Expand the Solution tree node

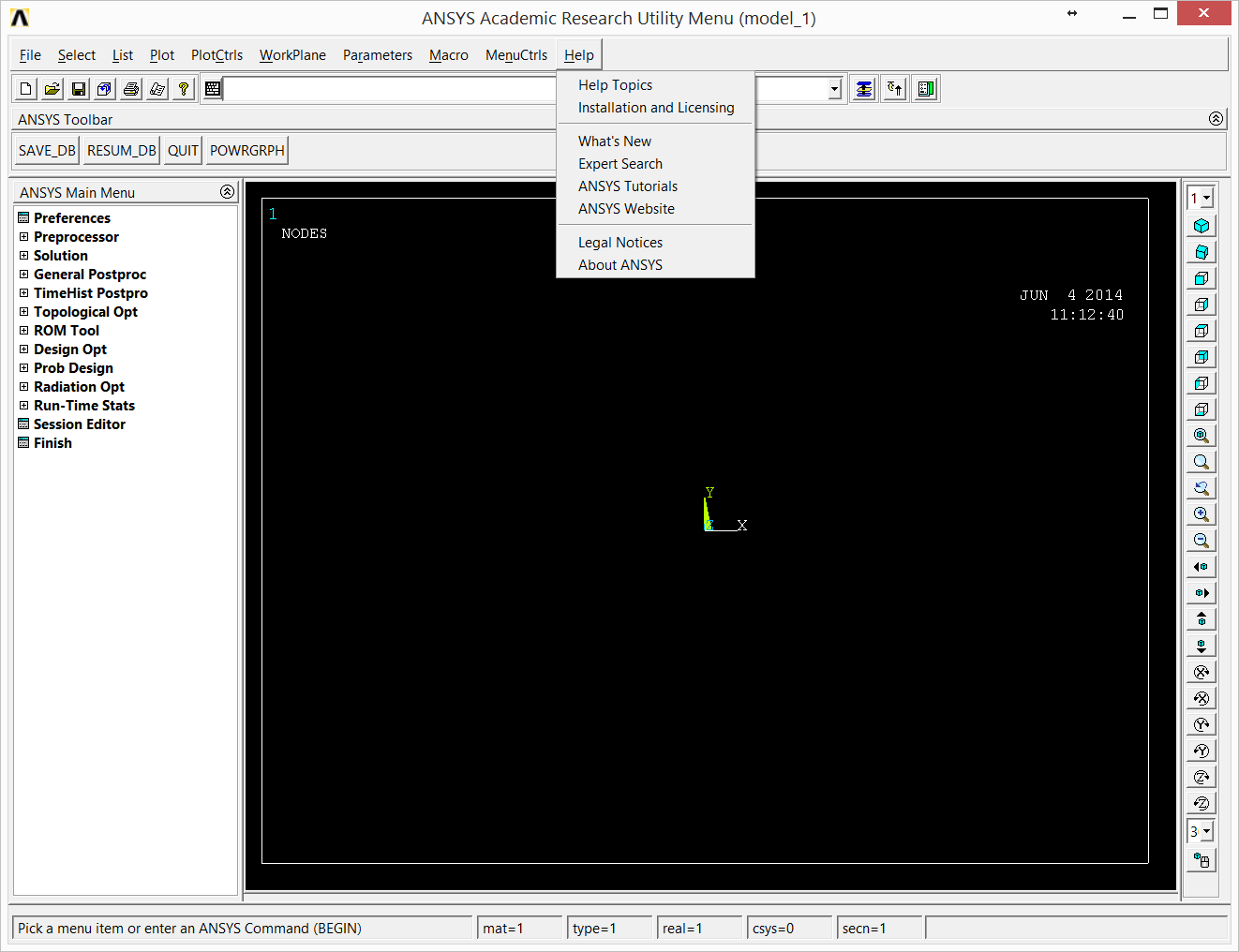click(23, 256)
